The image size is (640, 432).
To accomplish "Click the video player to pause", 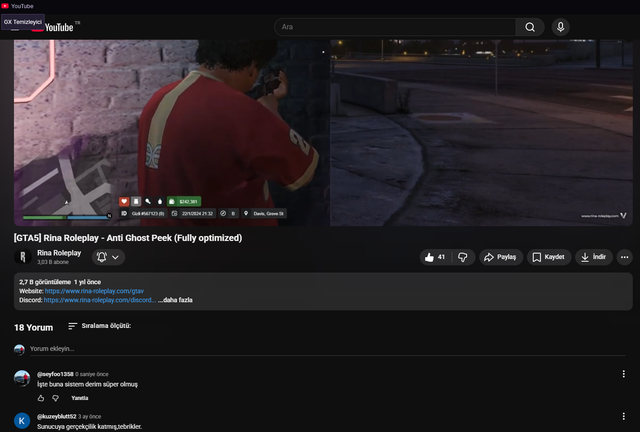I will (x=323, y=133).
